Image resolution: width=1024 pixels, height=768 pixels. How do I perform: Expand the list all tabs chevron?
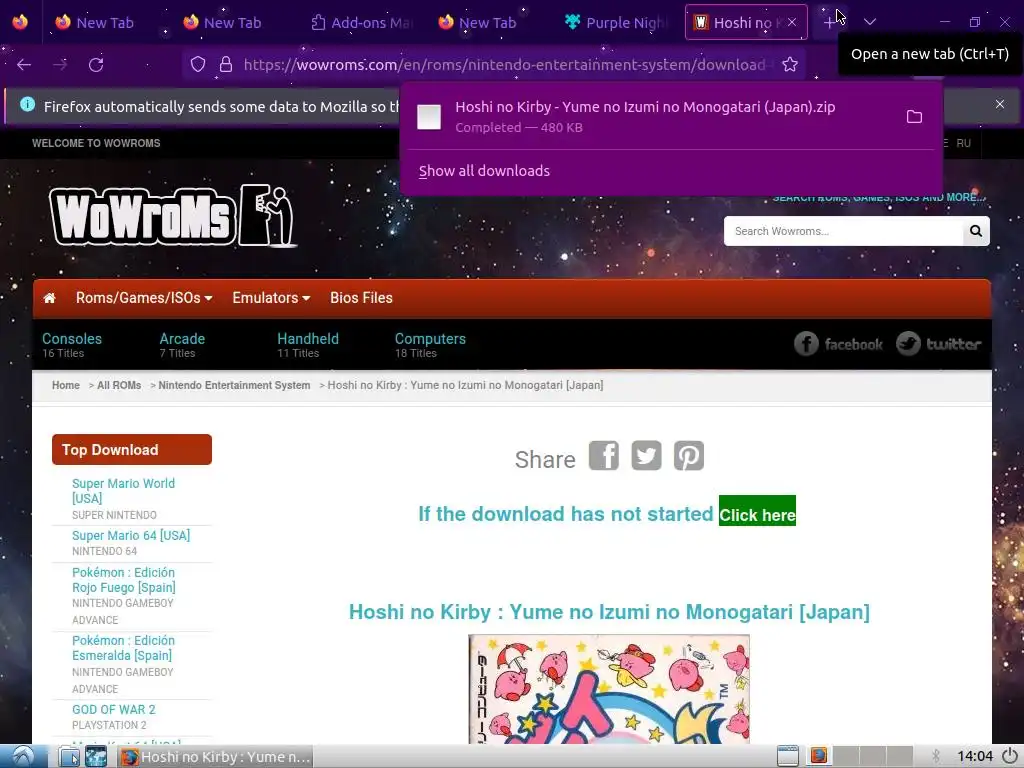click(x=869, y=22)
